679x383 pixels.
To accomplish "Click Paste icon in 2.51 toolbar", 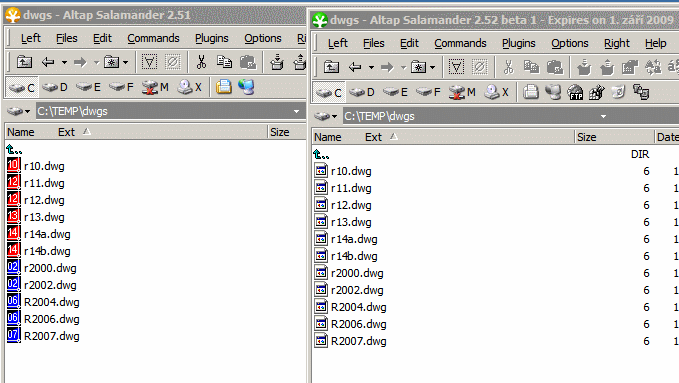I will [x=248, y=62].
